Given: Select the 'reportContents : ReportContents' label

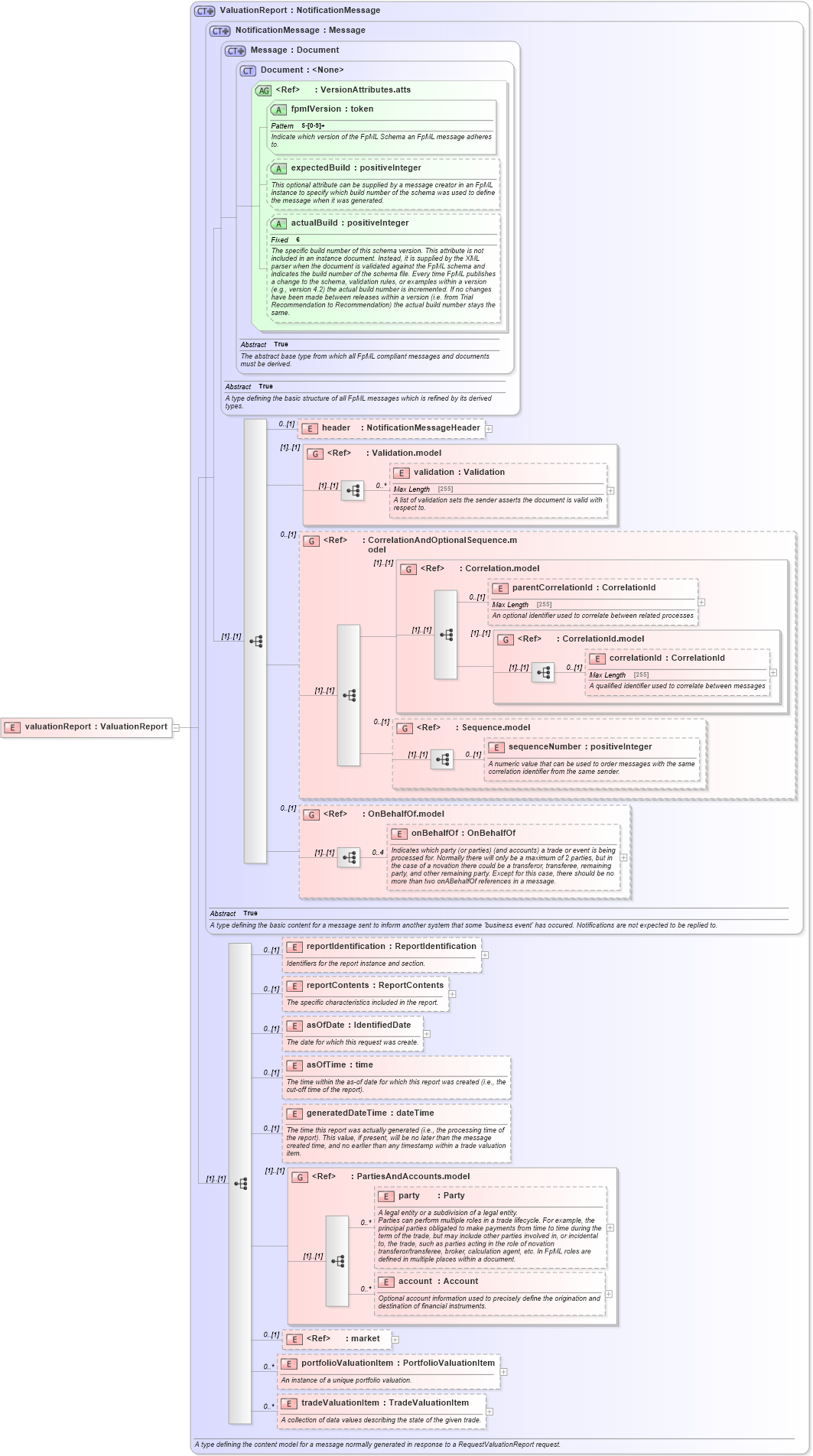Looking at the screenshot, I should [x=375, y=986].
